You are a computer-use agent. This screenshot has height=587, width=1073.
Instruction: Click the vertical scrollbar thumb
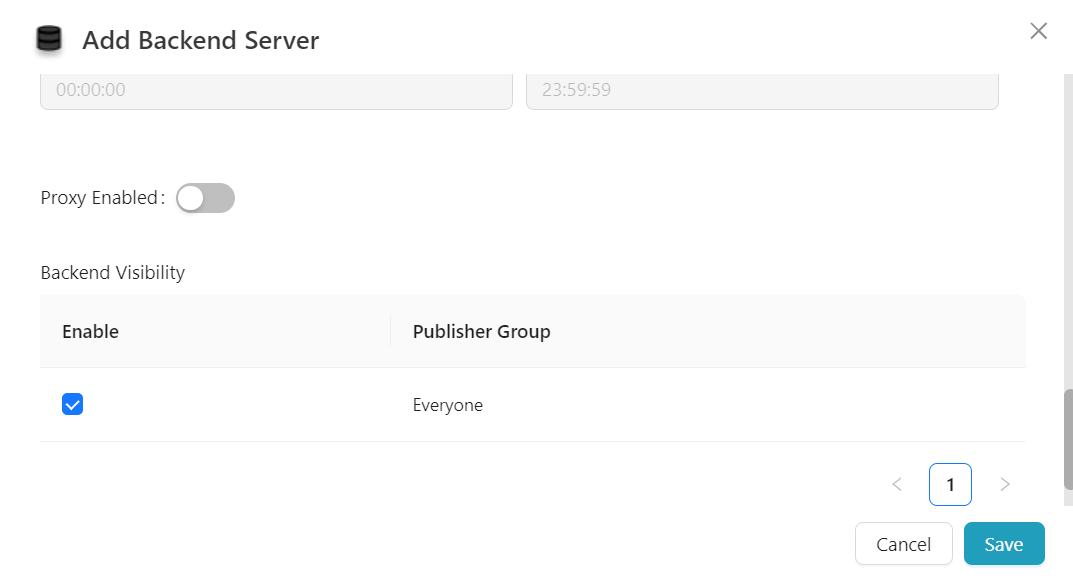(1067, 438)
